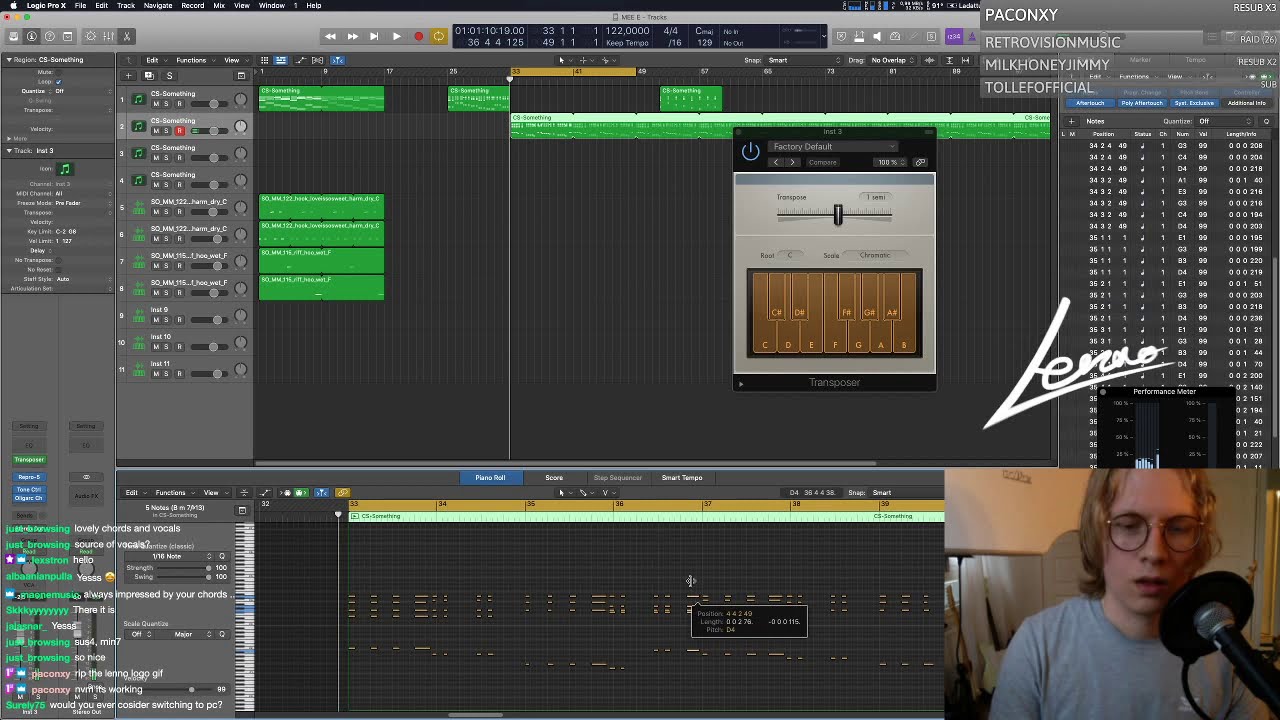This screenshot has height=720, width=1280.
Task: Open tracks area Edit dropdown
Action: [155, 60]
